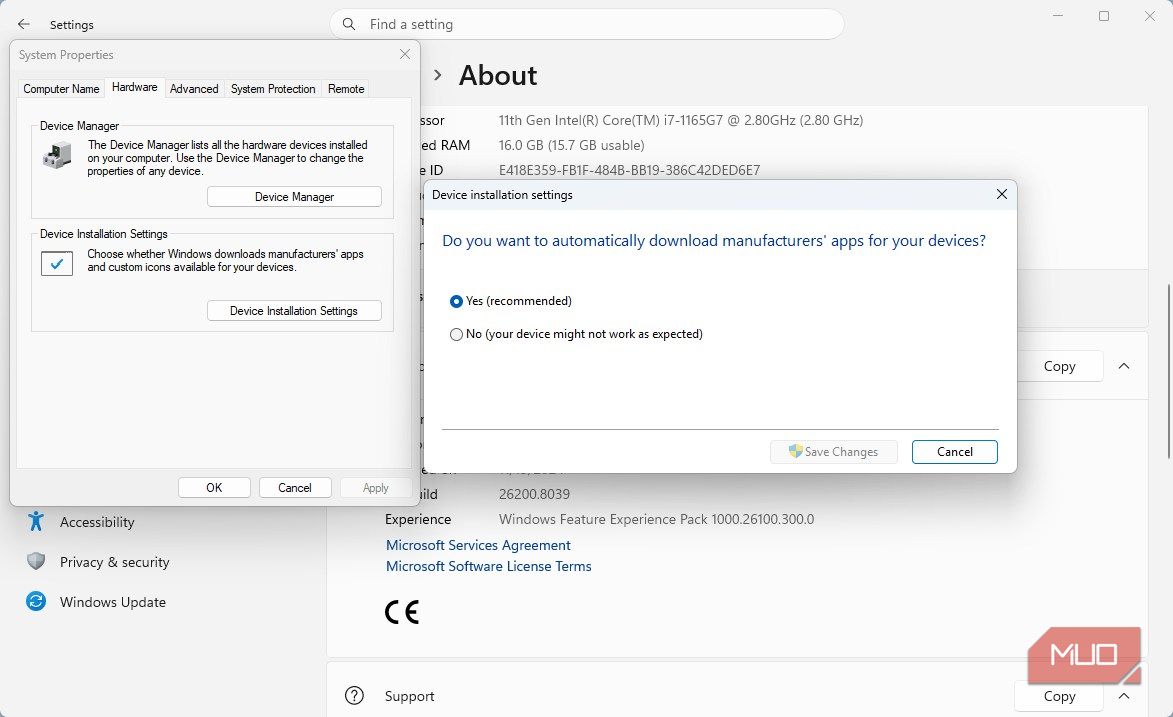Collapse the section next to upper Copy button

1124,366
